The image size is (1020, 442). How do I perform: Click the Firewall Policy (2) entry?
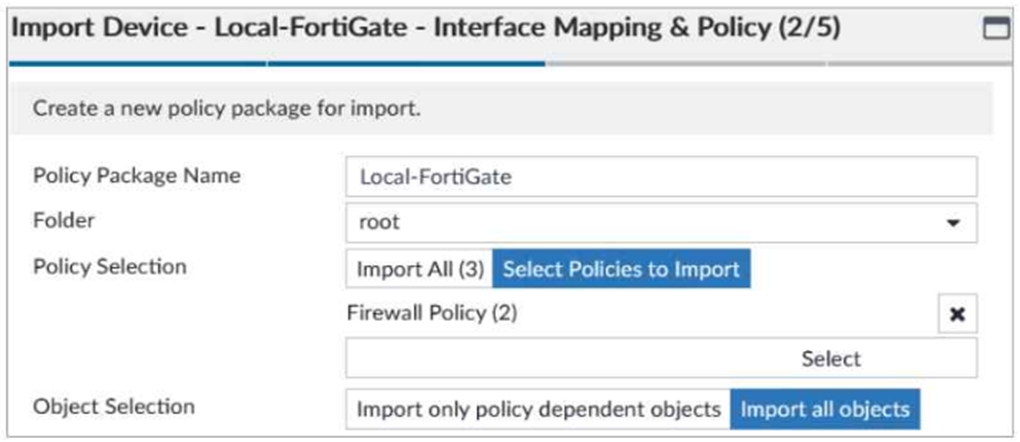(x=432, y=314)
